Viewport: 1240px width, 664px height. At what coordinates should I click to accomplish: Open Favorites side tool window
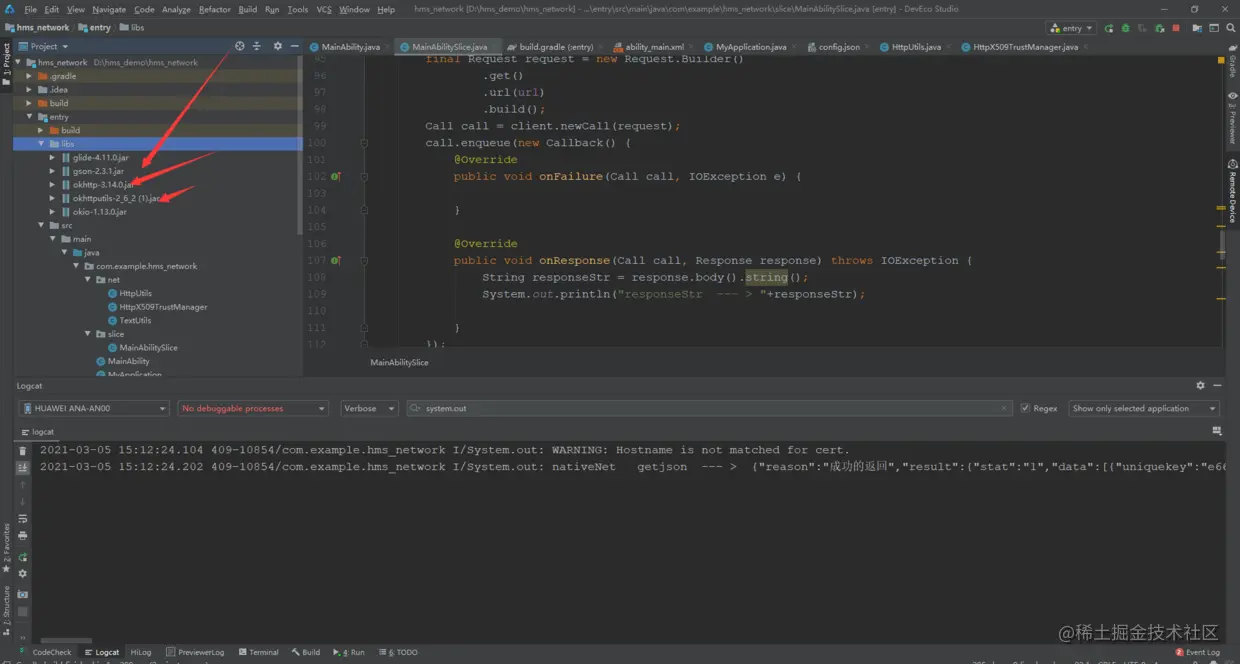click(6, 548)
